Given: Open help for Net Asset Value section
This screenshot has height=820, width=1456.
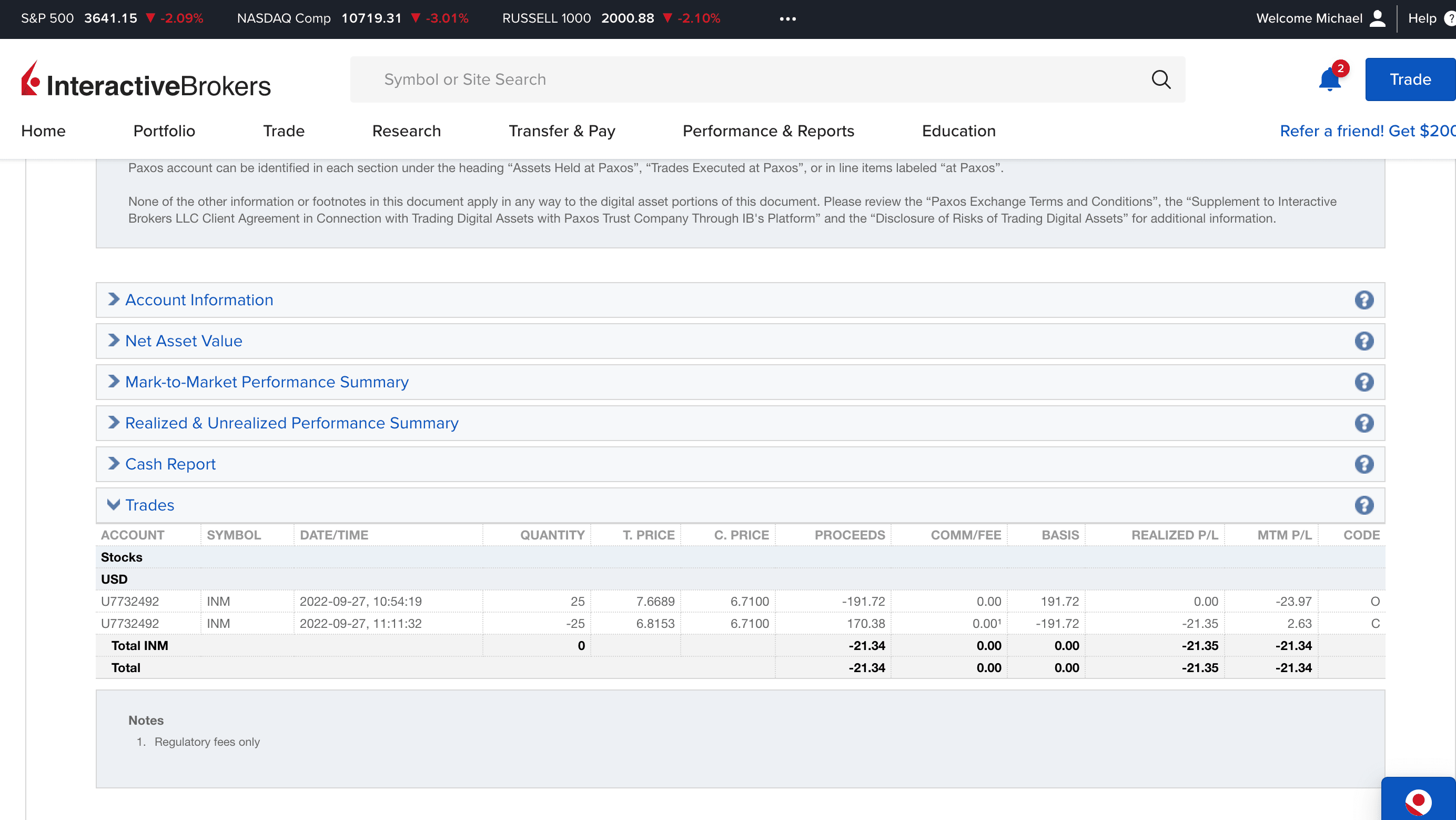Looking at the screenshot, I should [1364, 341].
